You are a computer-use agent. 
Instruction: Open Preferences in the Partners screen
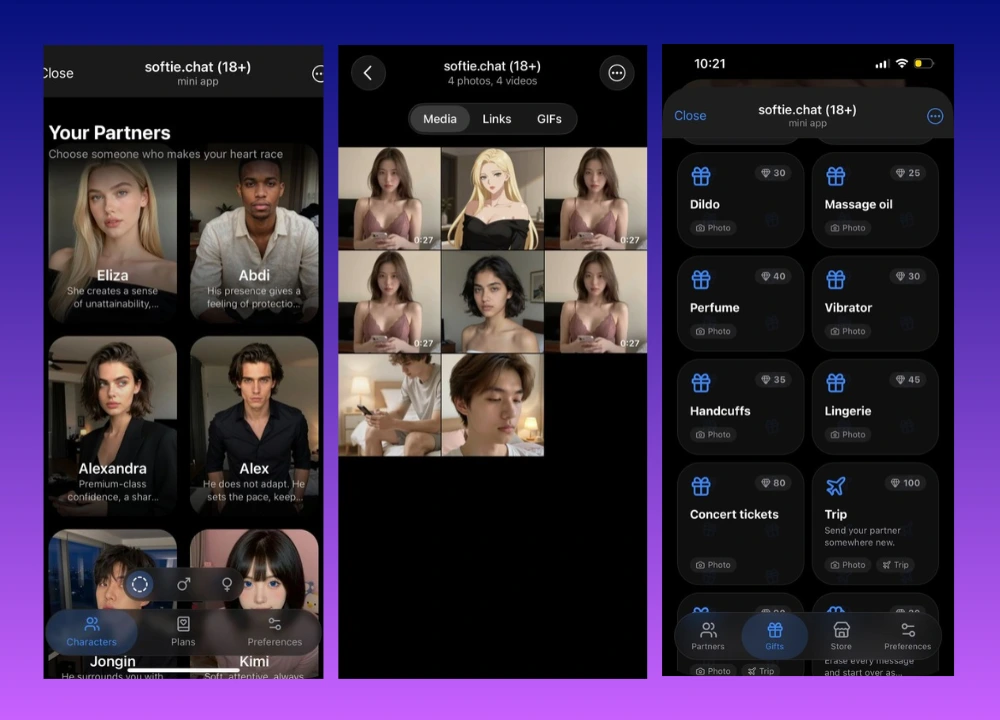[275, 631]
